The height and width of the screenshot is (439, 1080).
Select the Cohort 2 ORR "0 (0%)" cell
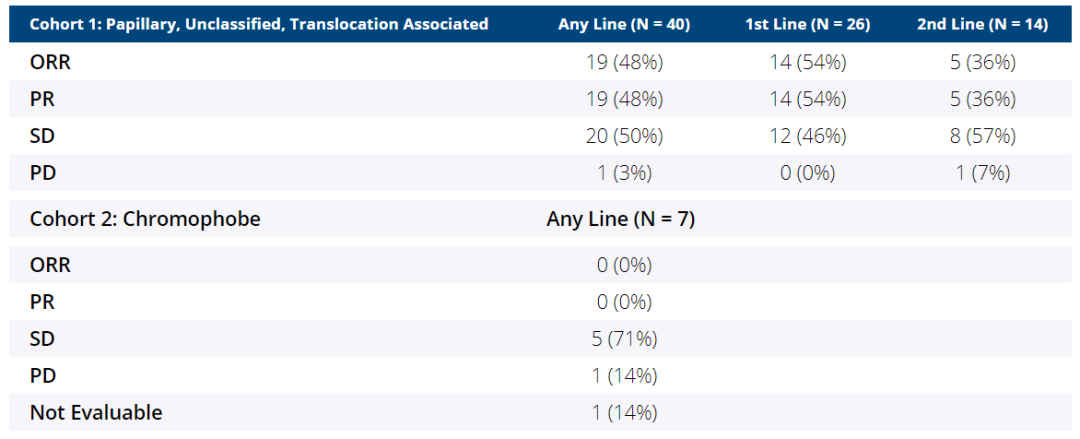point(624,265)
